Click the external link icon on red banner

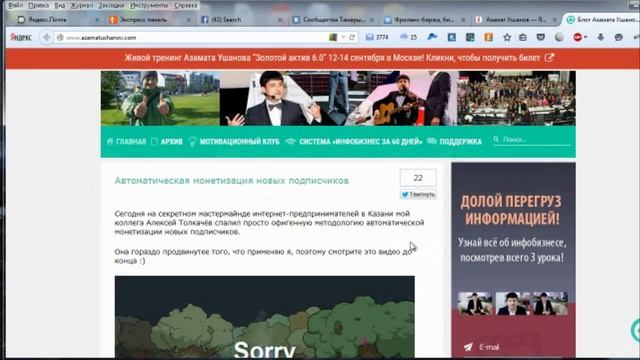(x=549, y=58)
